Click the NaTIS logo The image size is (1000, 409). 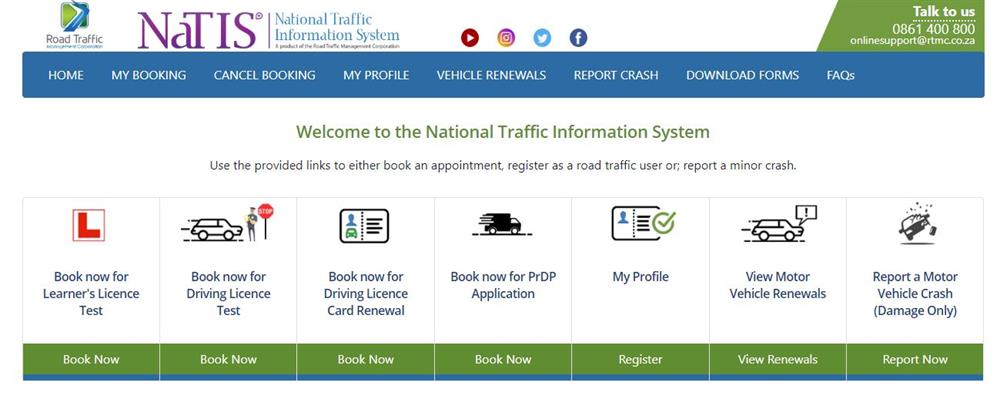[200, 31]
